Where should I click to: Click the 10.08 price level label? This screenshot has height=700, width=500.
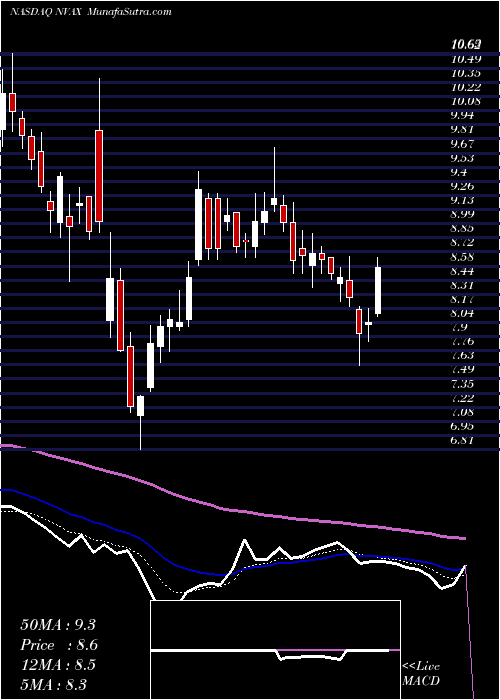[x=466, y=101]
